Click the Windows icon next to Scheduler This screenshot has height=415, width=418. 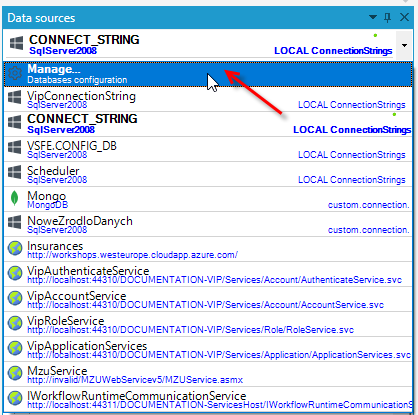(15, 173)
